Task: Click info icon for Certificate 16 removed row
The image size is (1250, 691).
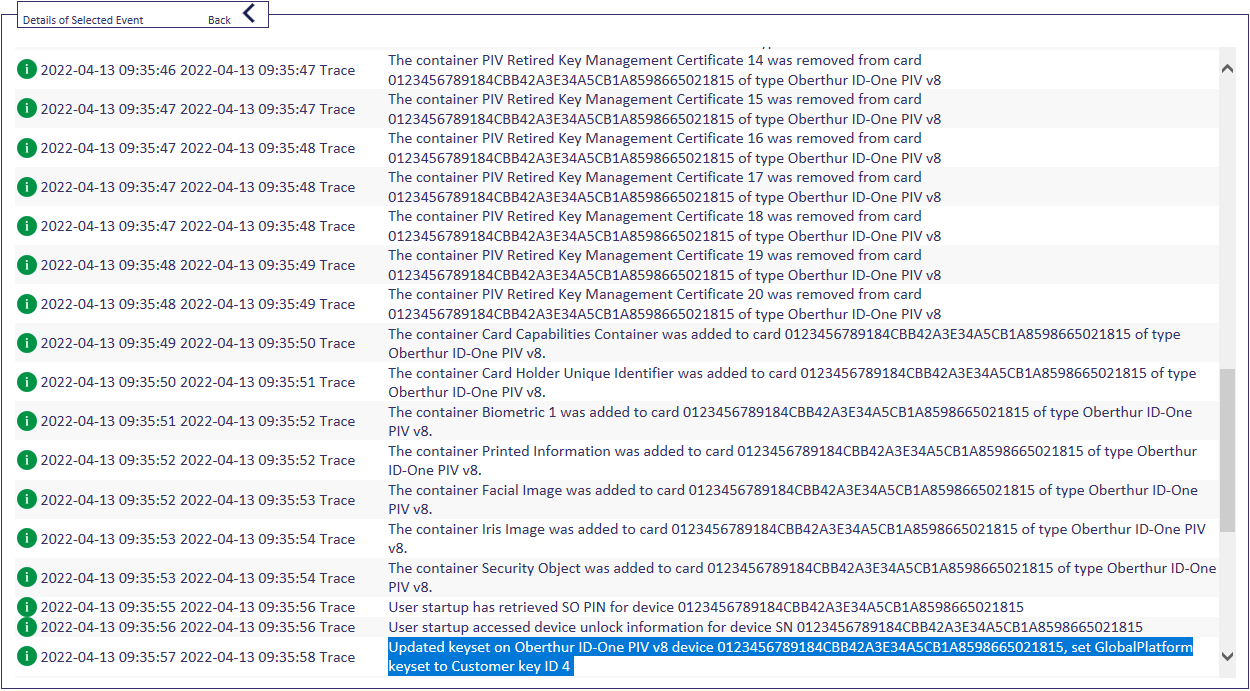Action: (27, 148)
